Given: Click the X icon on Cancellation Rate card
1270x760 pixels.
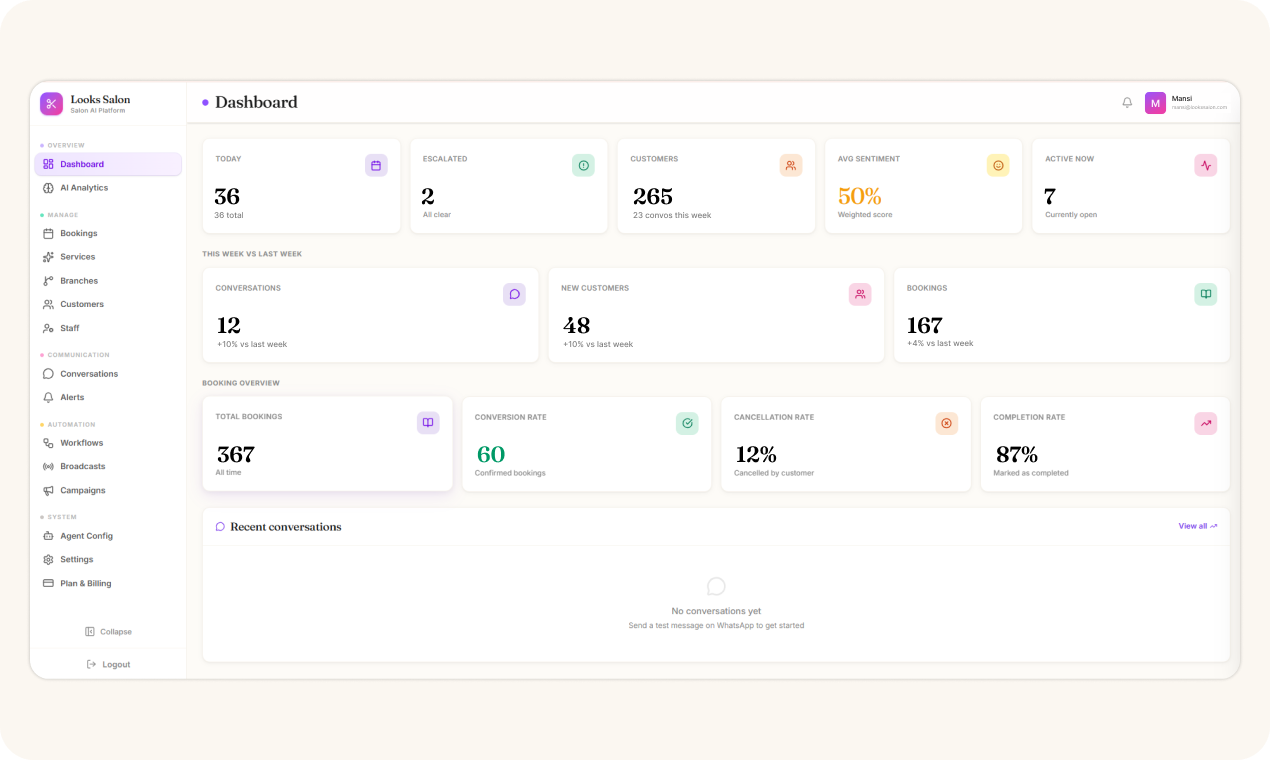Looking at the screenshot, I should tap(947, 423).
